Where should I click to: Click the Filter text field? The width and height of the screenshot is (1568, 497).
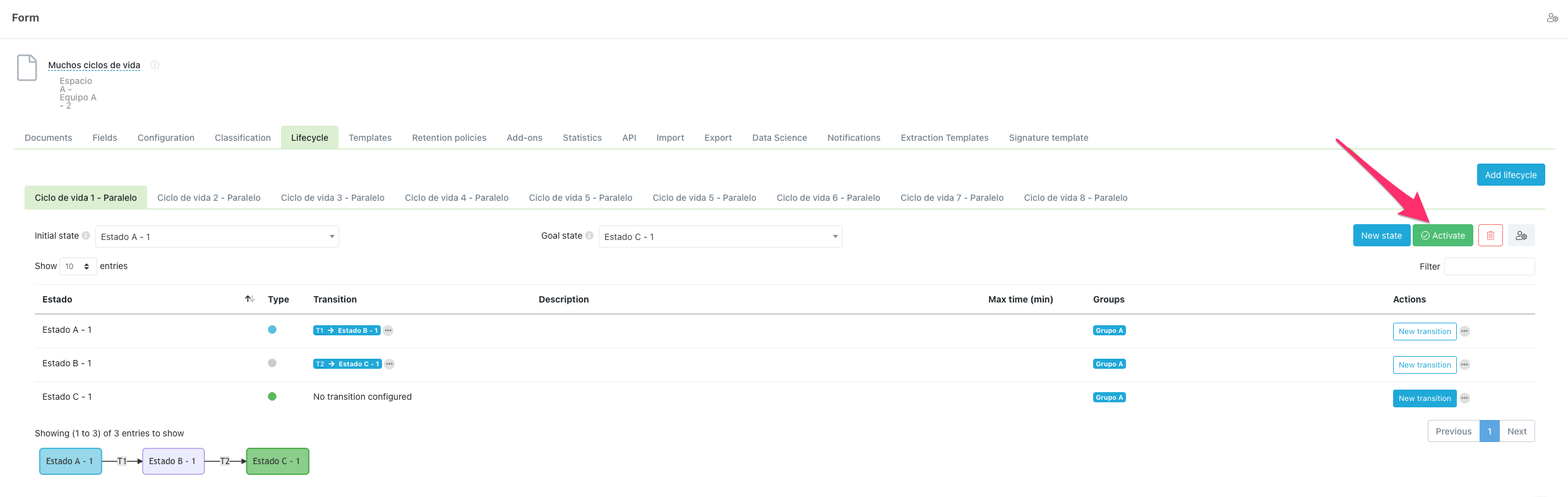point(1489,266)
